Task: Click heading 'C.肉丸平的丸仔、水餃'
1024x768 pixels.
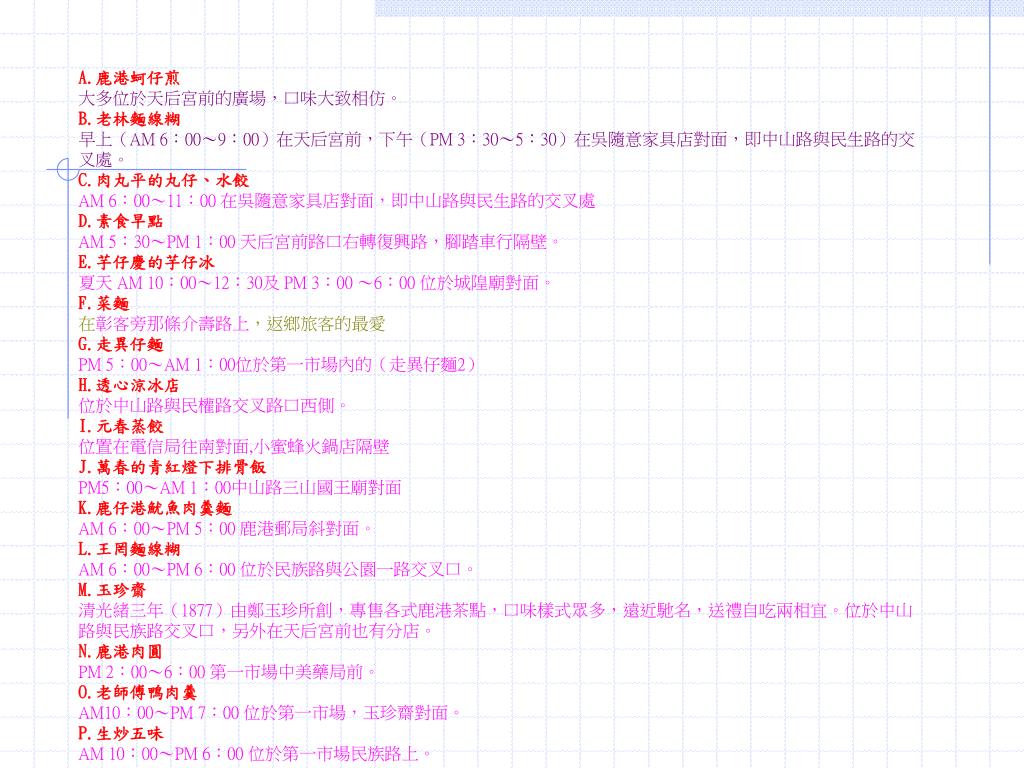Action: tap(163, 180)
